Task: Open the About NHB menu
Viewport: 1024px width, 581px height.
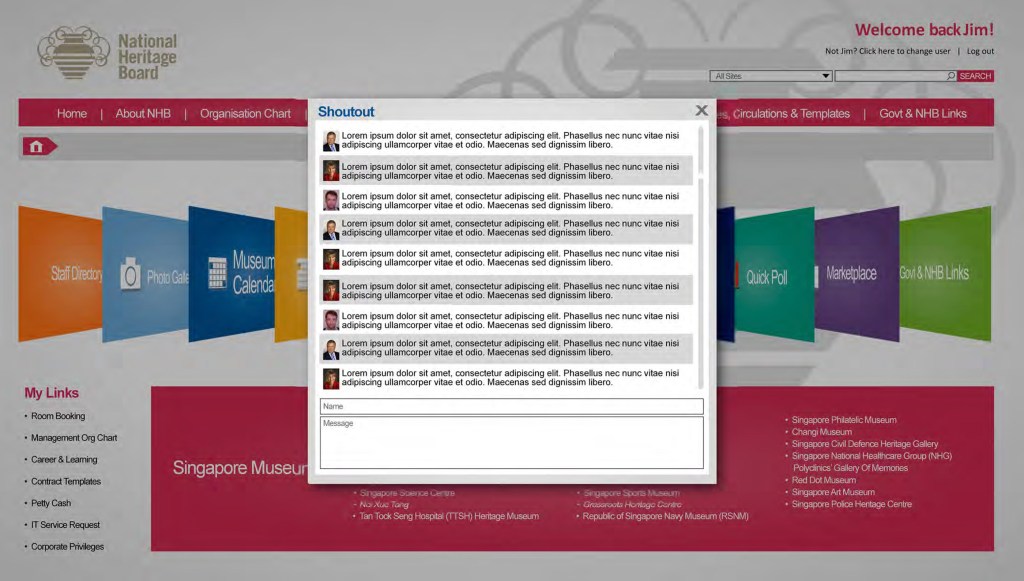Action: 143,113
